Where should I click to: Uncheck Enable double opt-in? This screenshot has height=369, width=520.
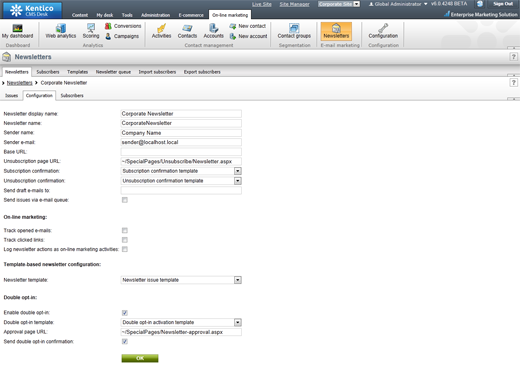[125, 313]
